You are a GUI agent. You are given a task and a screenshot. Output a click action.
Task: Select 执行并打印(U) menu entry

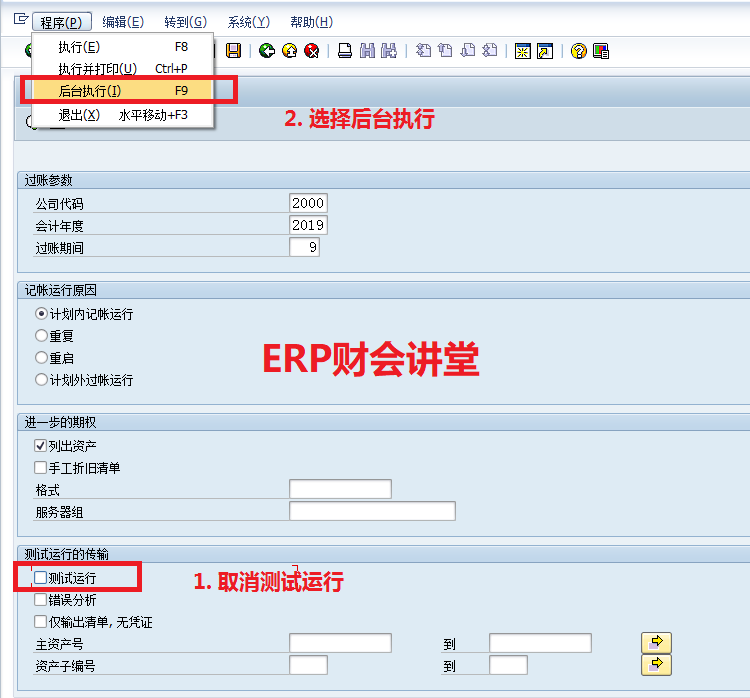coord(97,69)
